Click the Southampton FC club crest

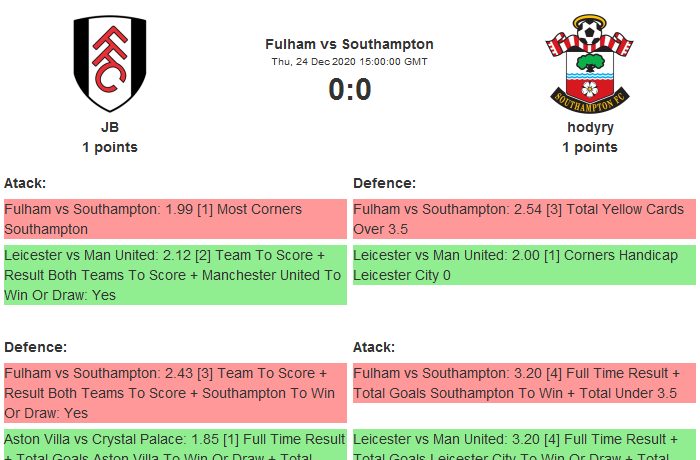pyautogui.click(x=589, y=65)
